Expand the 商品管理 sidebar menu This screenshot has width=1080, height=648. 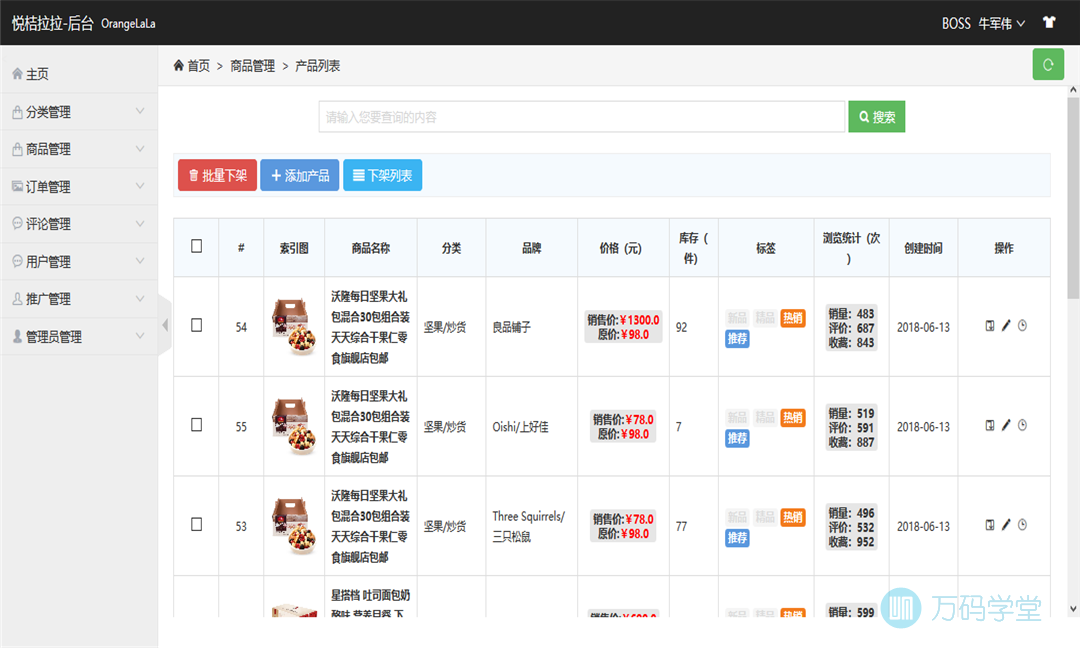79,149
